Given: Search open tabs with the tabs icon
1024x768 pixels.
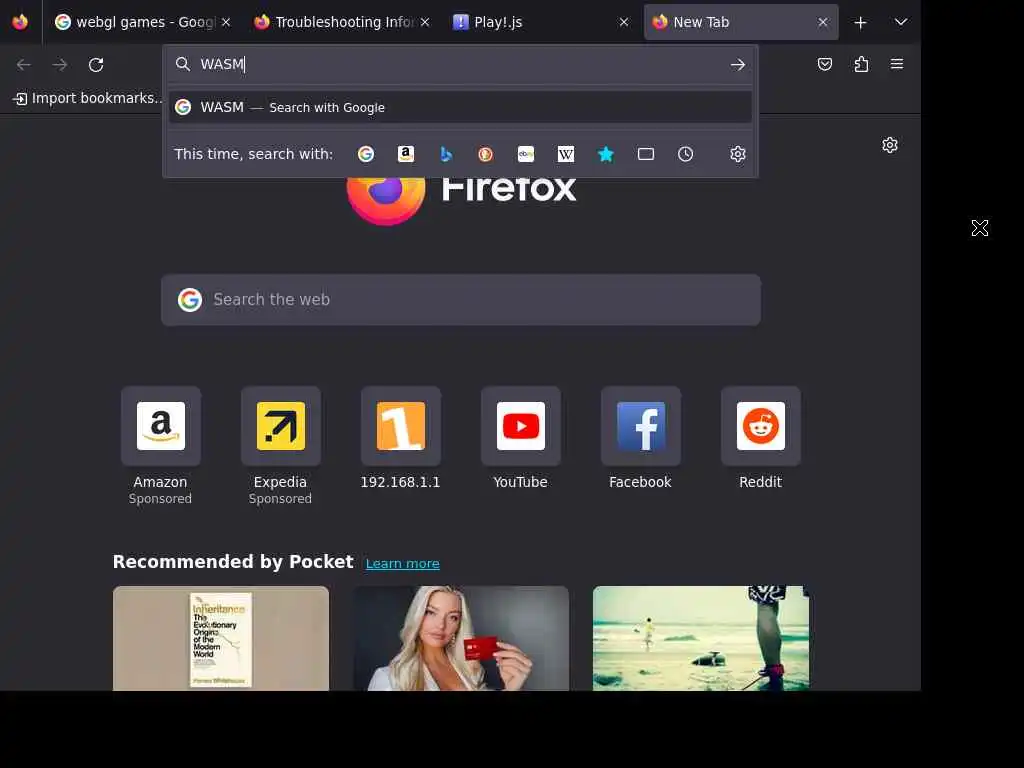Looking at the screenshot, I should point(645,154).
